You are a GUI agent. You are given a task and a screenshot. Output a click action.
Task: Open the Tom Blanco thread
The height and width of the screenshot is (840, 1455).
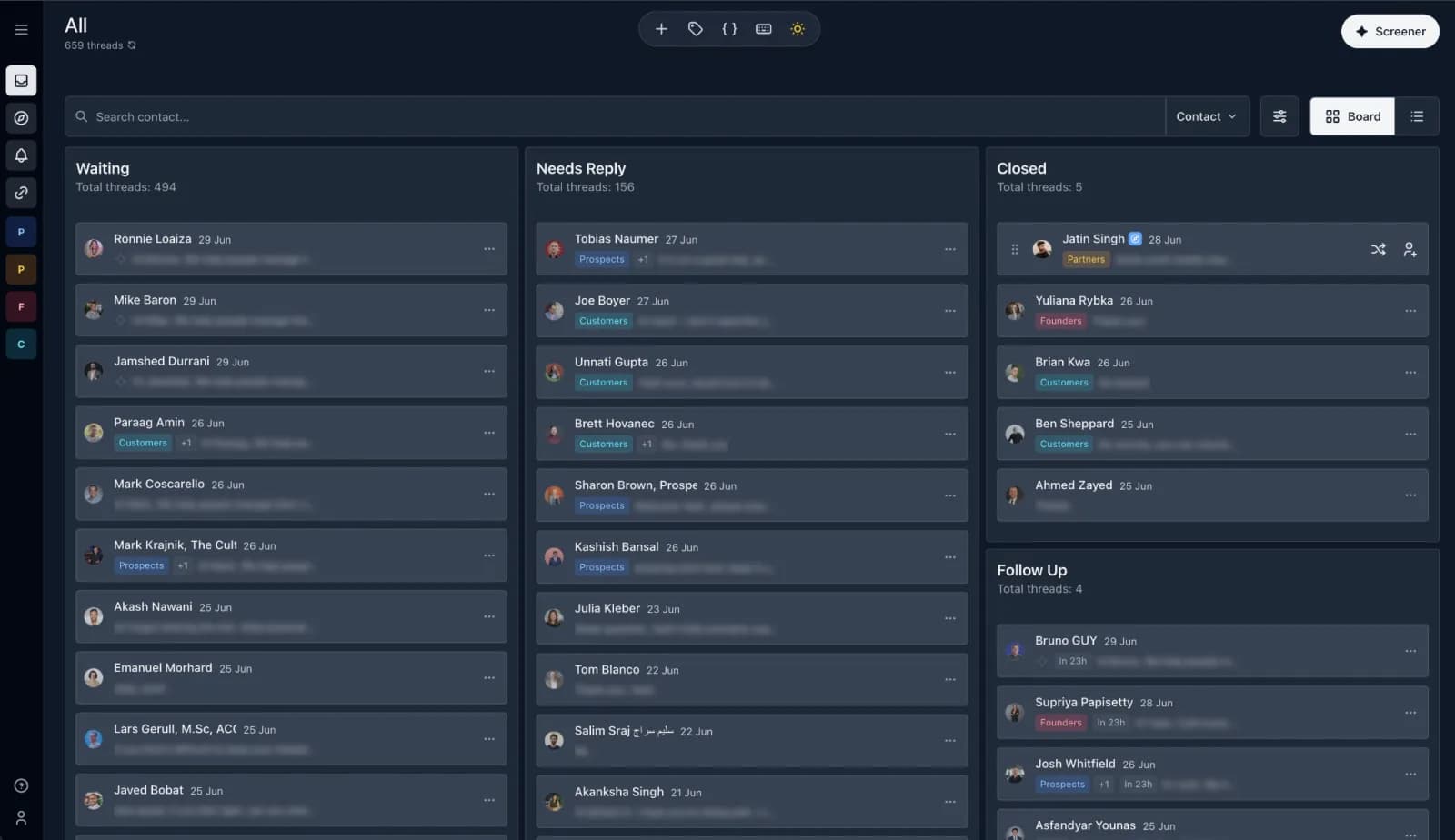click(x=752, y=680)
